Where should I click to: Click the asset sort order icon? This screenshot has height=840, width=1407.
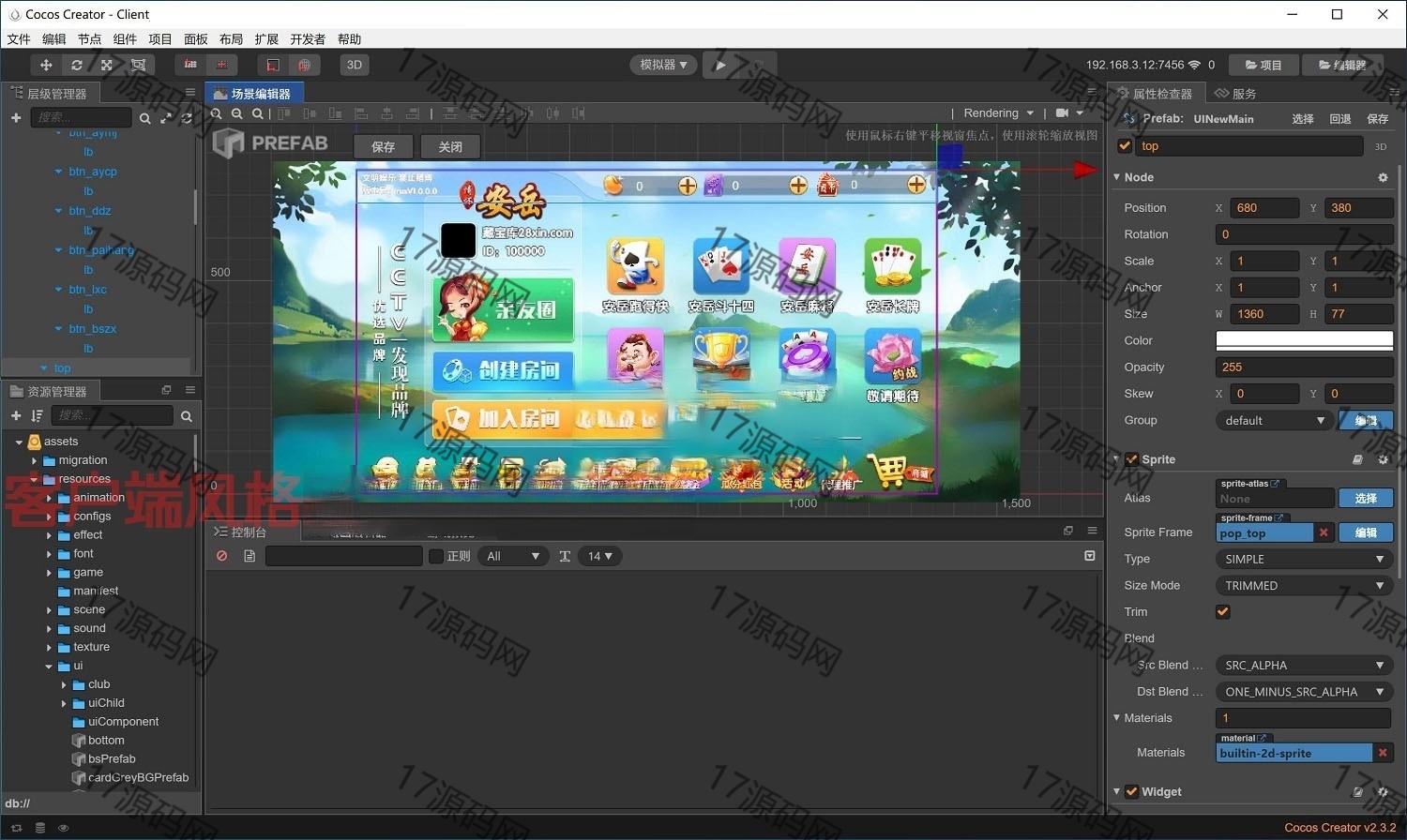(x=37, y=415)
